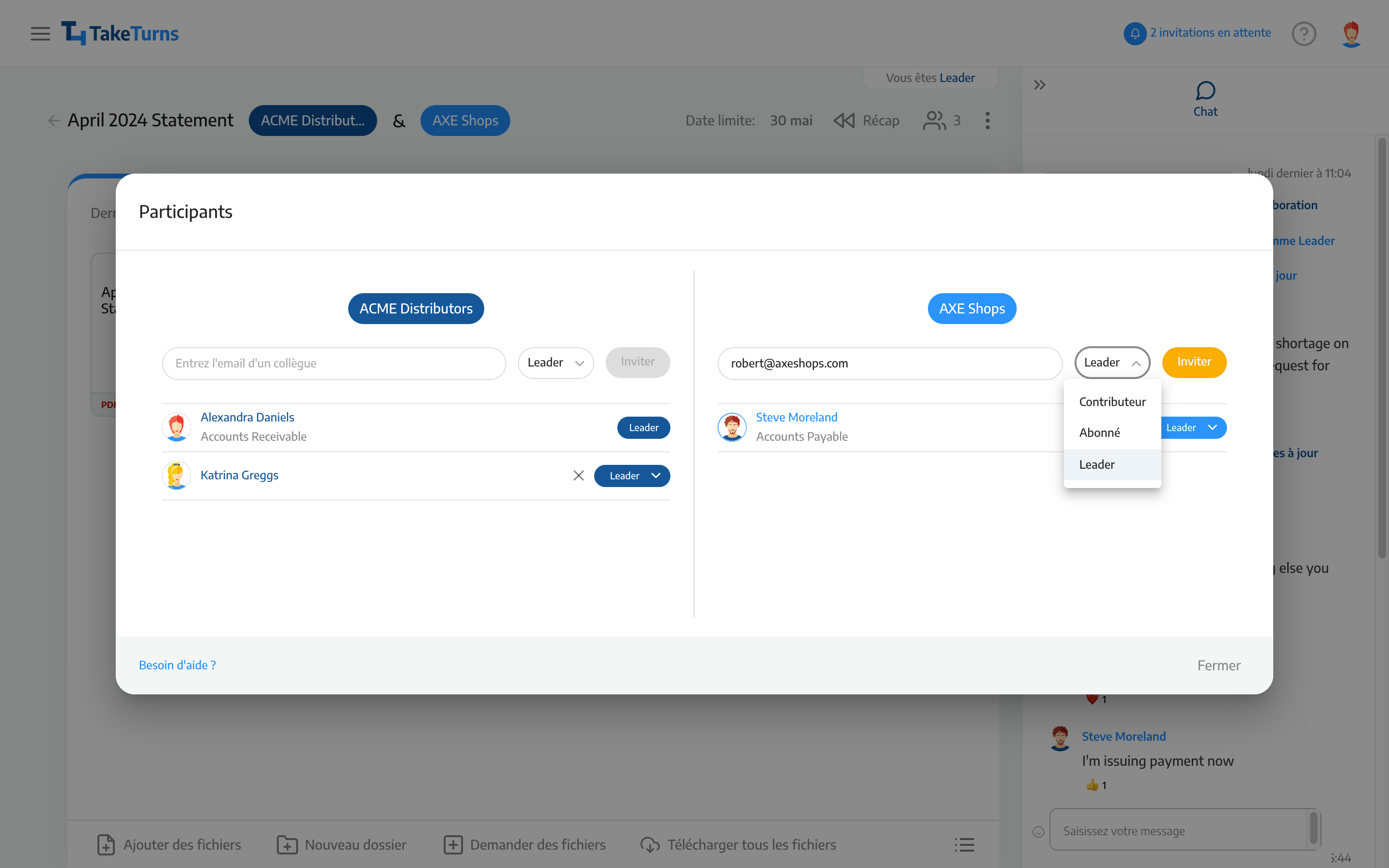Screen dimensions: 1389x868
Task: Click the 30 mai deadline date
Action: tap(791, 121)
